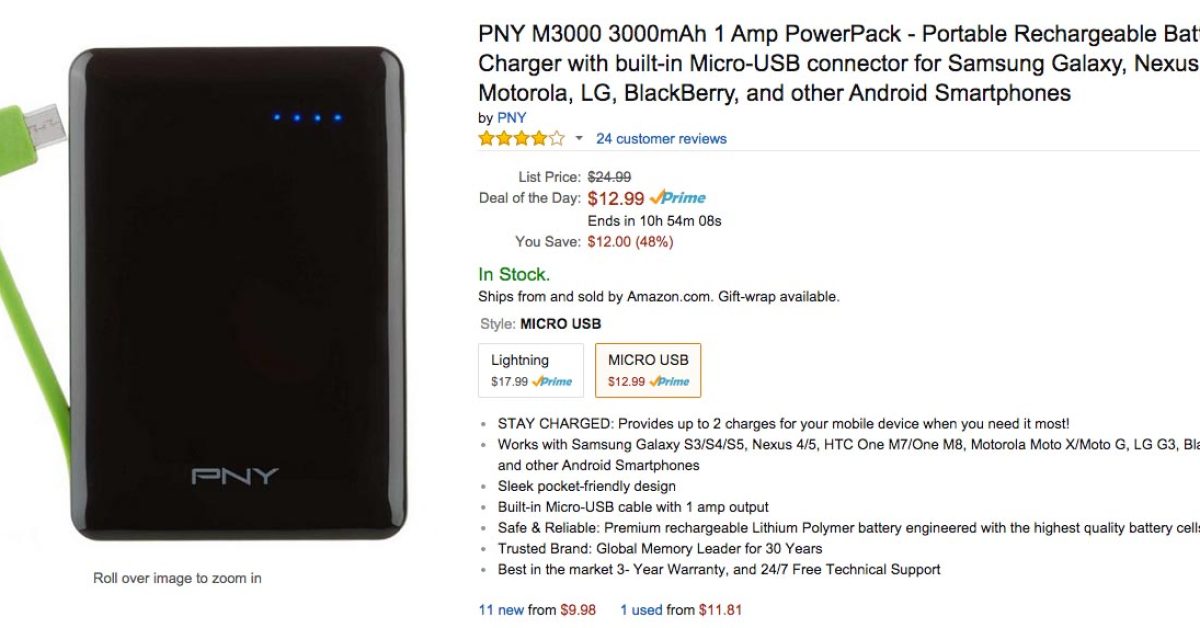Click Prime badge in MICRO USB option
The image size is (1200, 628).
tap(670, 381)
